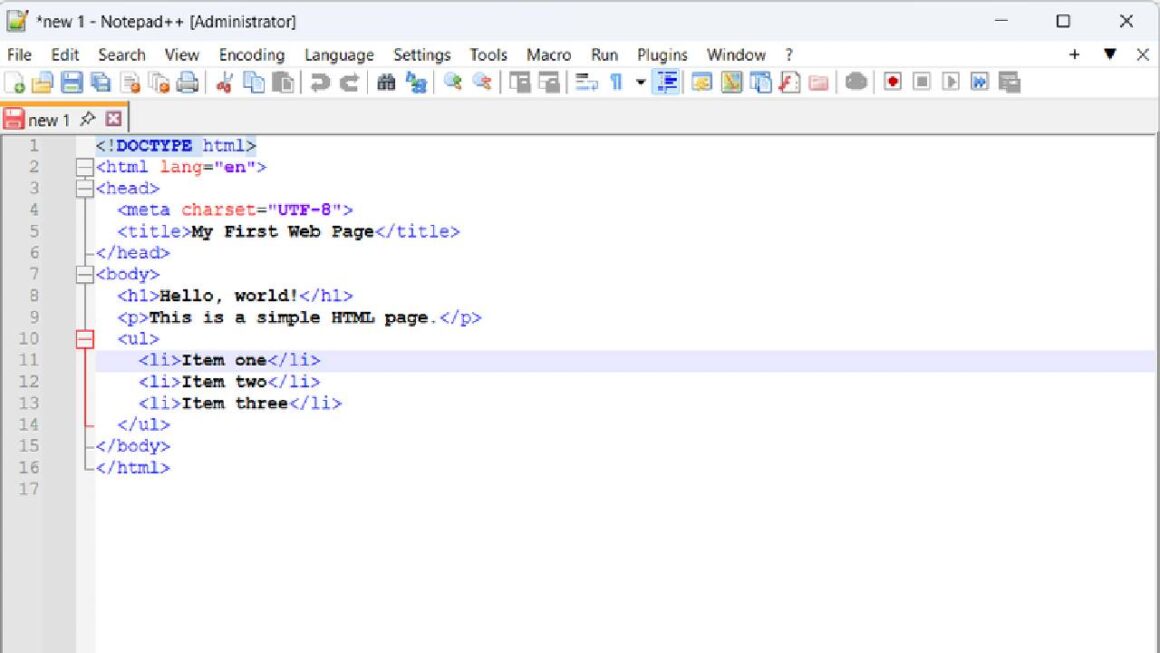
Task: Open the Tools menu
Action: click(x=488, y=55)
